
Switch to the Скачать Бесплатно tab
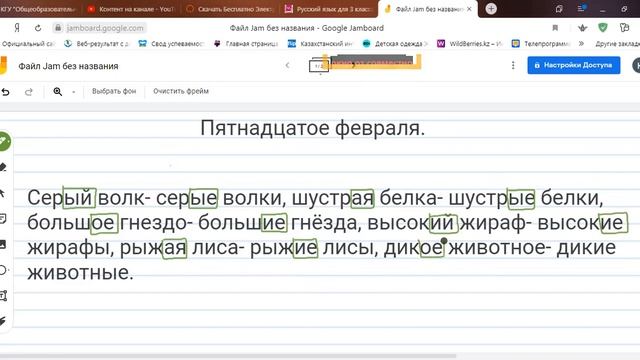click(229, 9)
